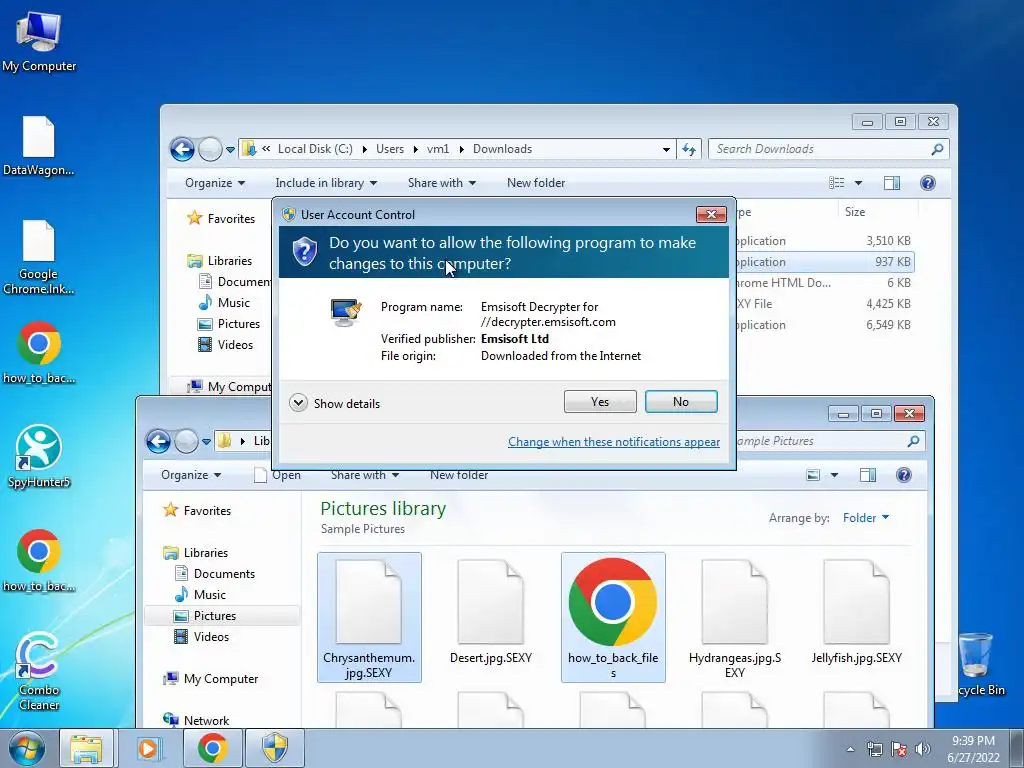The image size is (1024, 768).
Task: Select Network in Pictures window sidebar
Action: 196,720
